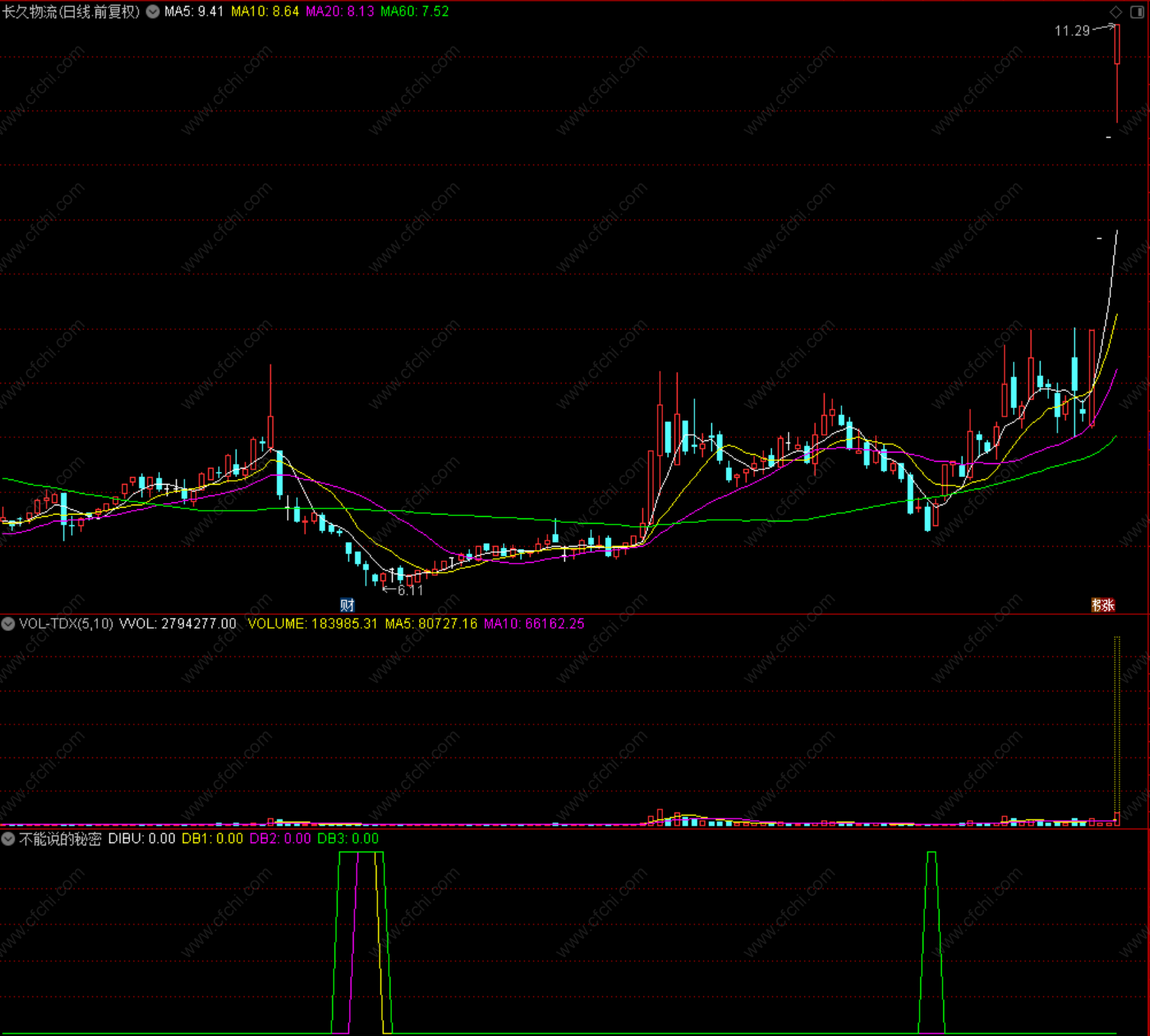Click the volume MA5: 80727.16 label
The height and width of the screenshot is (1036, 1150).
(431, 623)
